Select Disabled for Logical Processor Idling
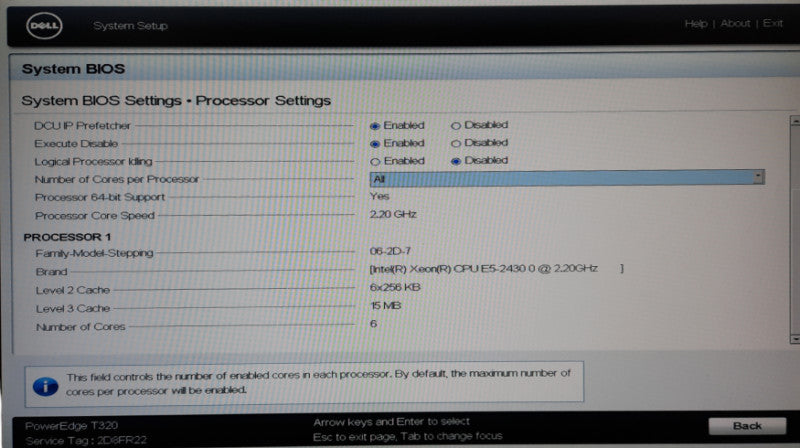 [456, 161]
